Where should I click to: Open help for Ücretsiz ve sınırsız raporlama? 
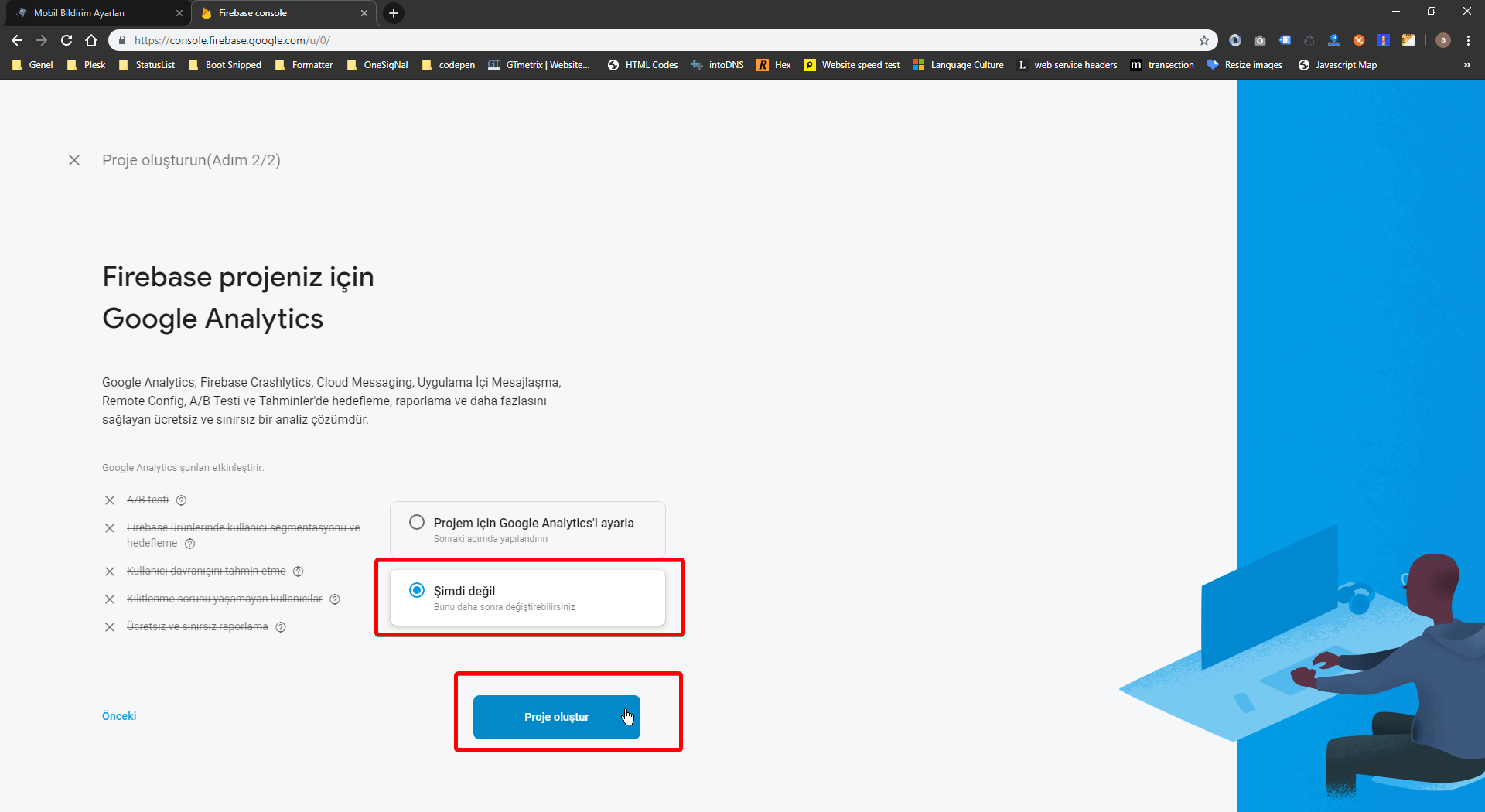point(281,627)
